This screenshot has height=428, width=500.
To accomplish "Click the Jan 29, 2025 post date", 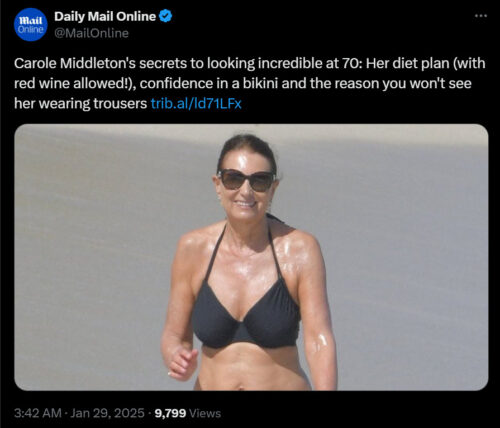I will pos(108,413).
